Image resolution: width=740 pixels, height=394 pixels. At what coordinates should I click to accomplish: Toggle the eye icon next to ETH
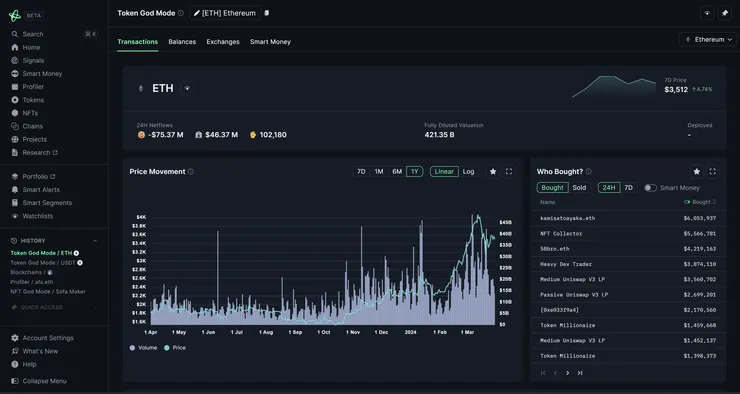187,88
